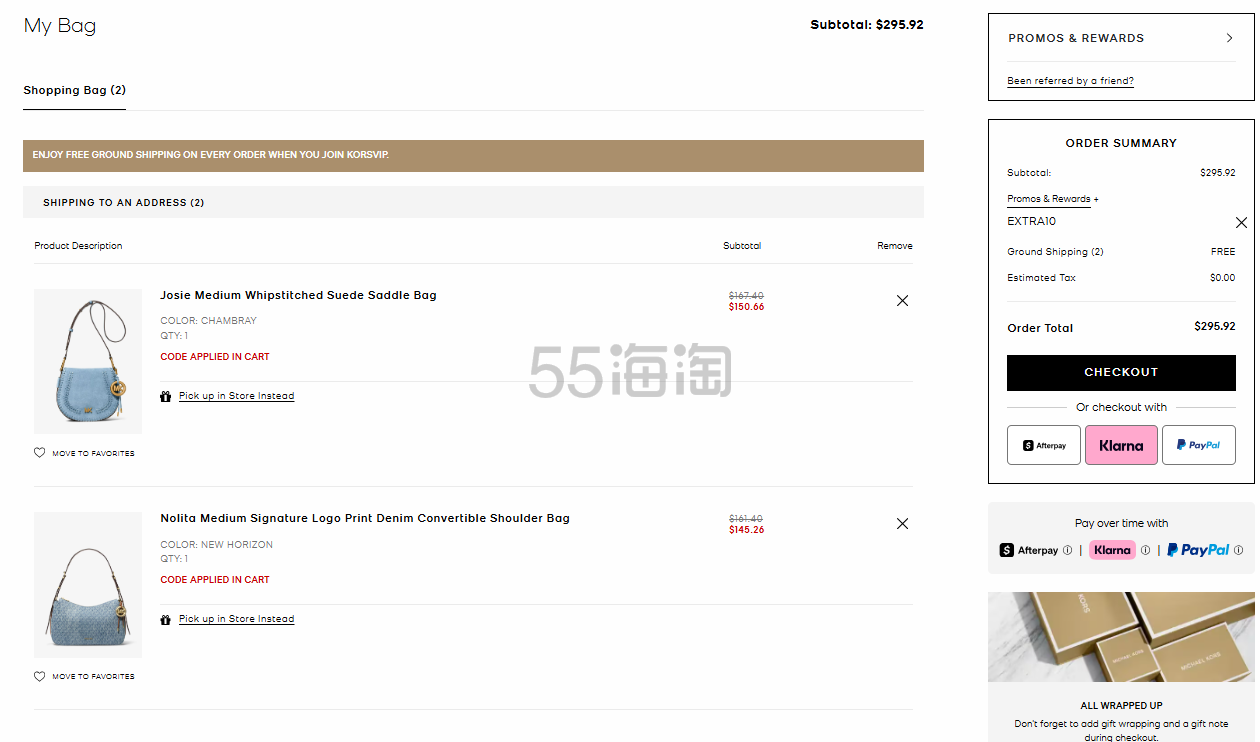Viewport: 1260px width, 742px height.
Task: Remove the EXTRA10 promo code
Action: [1241, 222]
